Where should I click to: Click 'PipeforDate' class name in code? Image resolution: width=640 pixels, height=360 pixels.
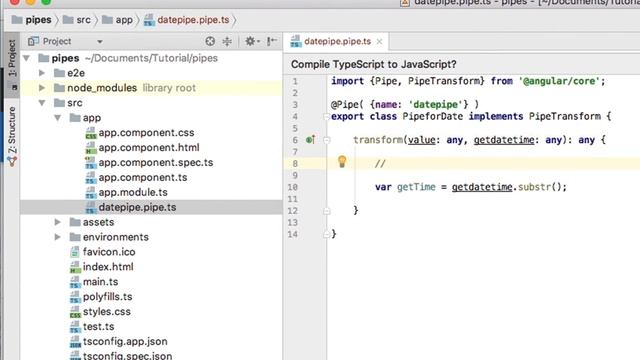(432, 117)
